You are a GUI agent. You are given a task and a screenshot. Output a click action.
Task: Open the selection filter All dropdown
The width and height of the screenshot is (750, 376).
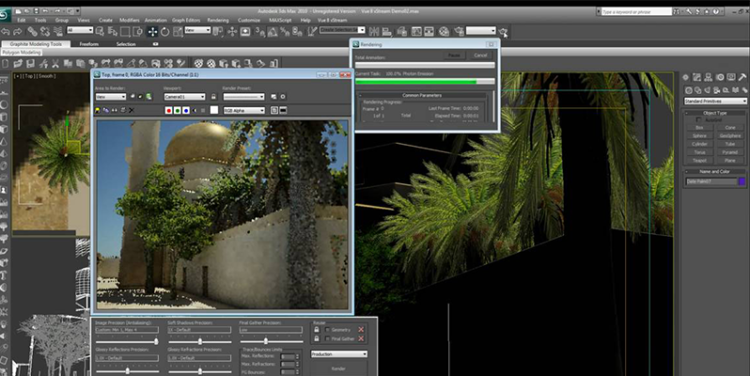coord(80,30)
